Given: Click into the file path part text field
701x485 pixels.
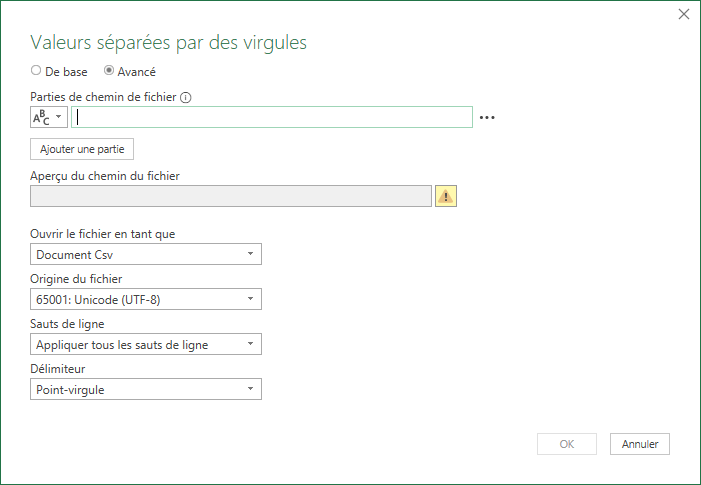Looking at the screenshot, I should 272,117.
